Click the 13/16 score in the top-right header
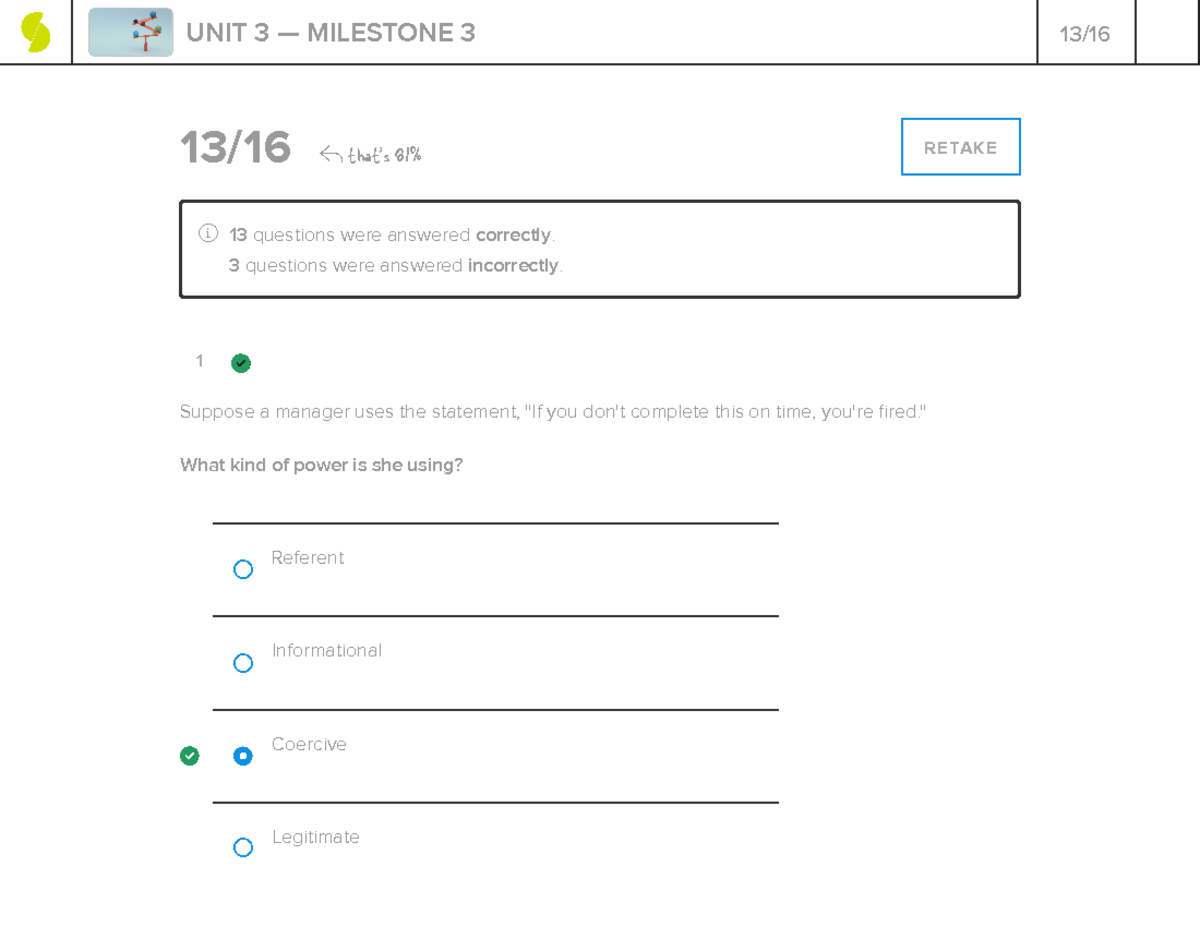The image size is (1200, 927). click(1085, 34)
